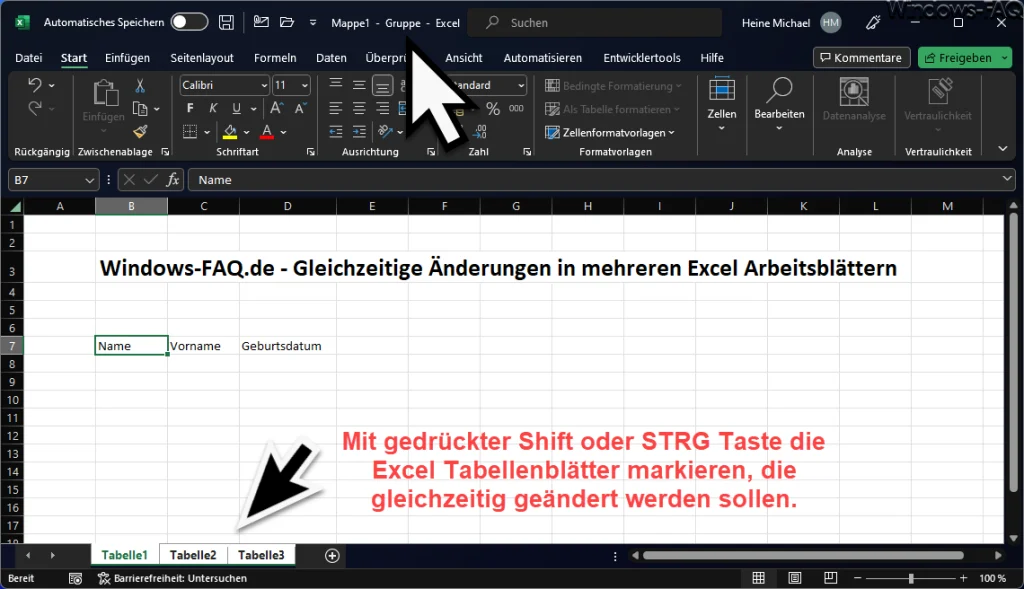Click the Copy icon in Zwischenablage

tap(140, 108)
